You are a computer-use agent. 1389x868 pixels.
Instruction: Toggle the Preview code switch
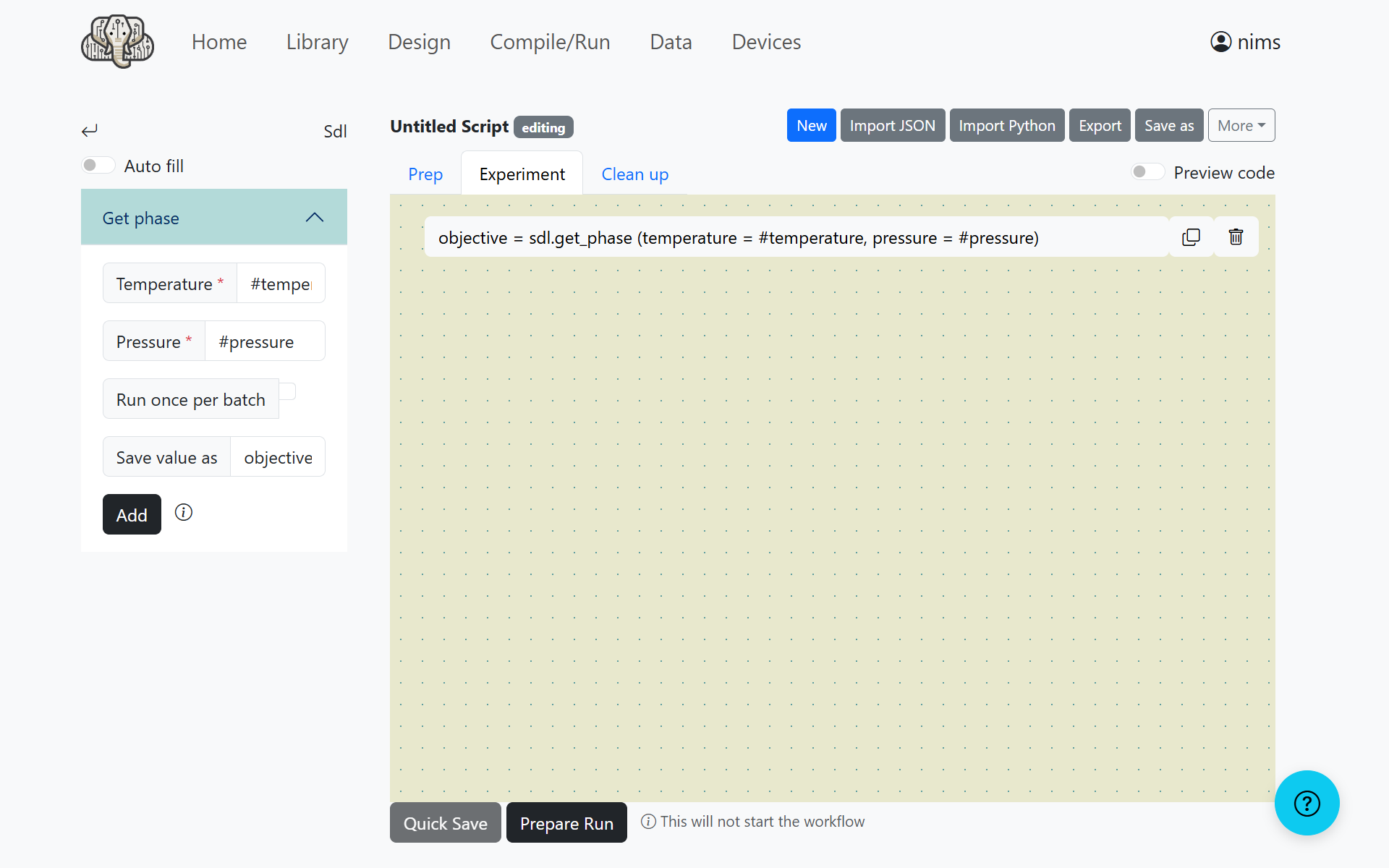(x=1147, y=172)
